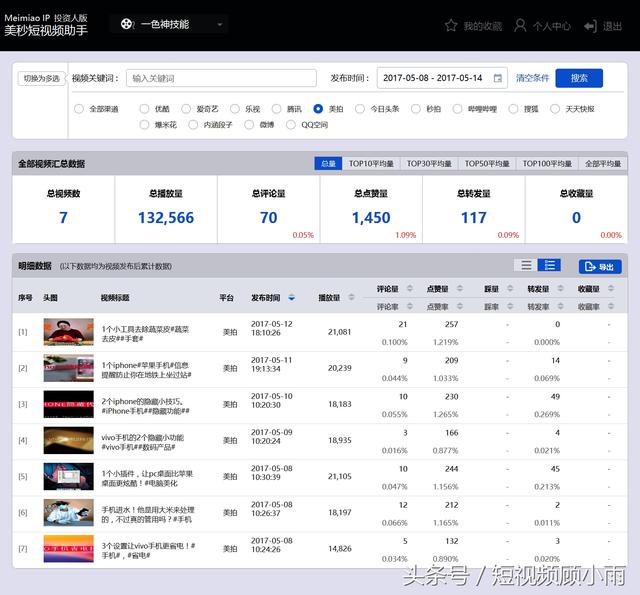This screenshot has width=640, height=595.
Task: Click the 退出 logout icon
Action: 590,26
